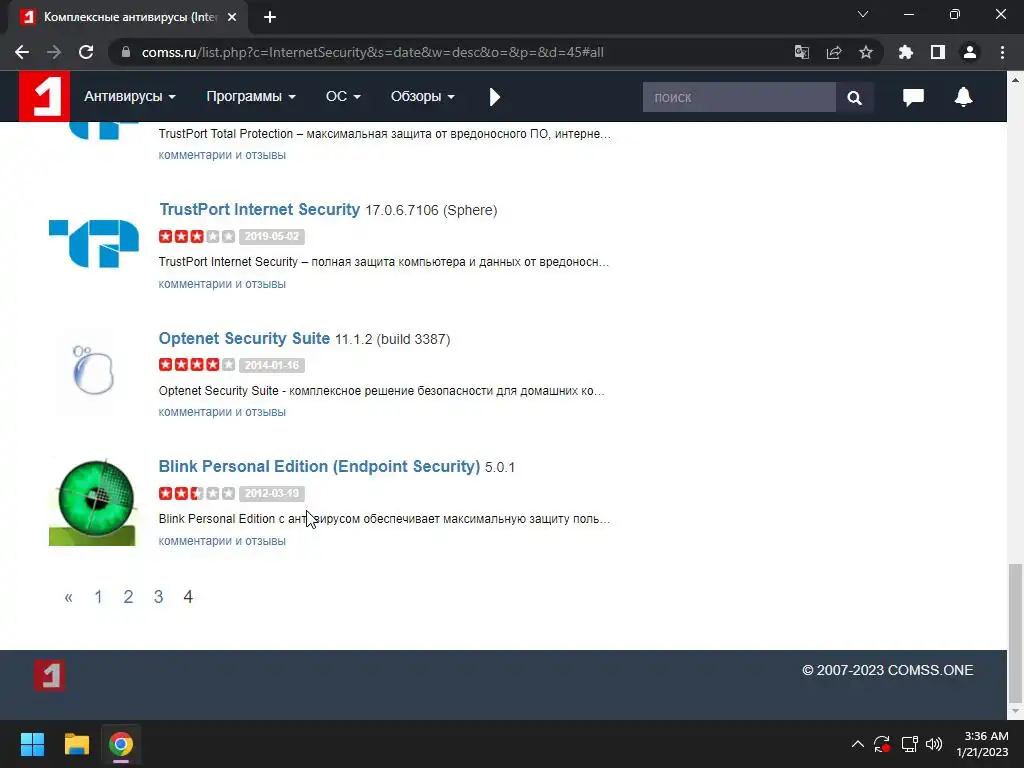
Task: Click the Share page icon
Action: click(x=834, y=52)
